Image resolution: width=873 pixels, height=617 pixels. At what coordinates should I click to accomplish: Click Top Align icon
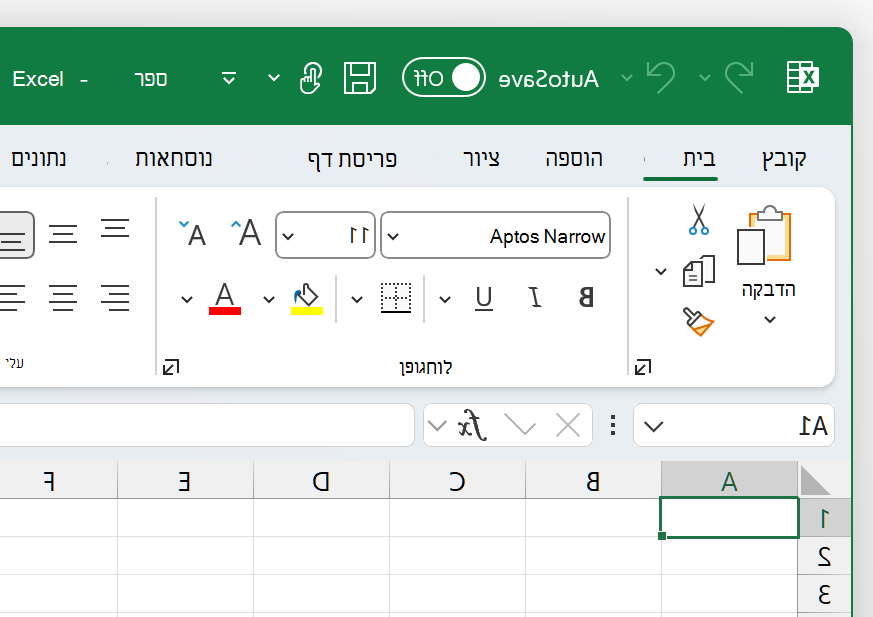[115, 228]
